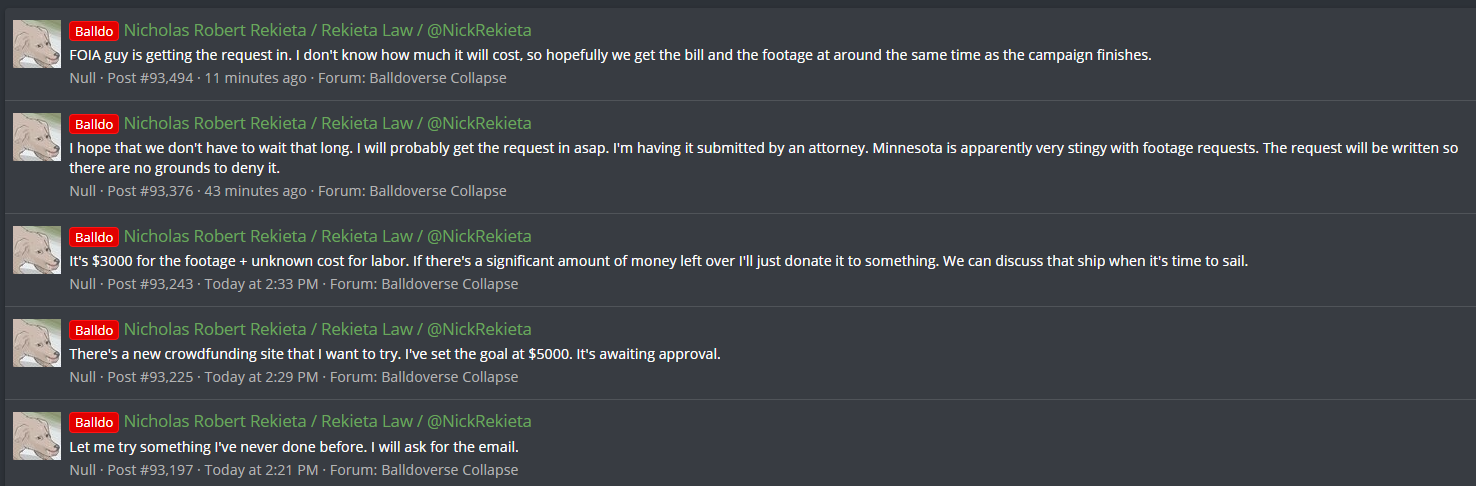
Task: Click the dog avatar on post #93,494
Action: [x=36, y=44]
